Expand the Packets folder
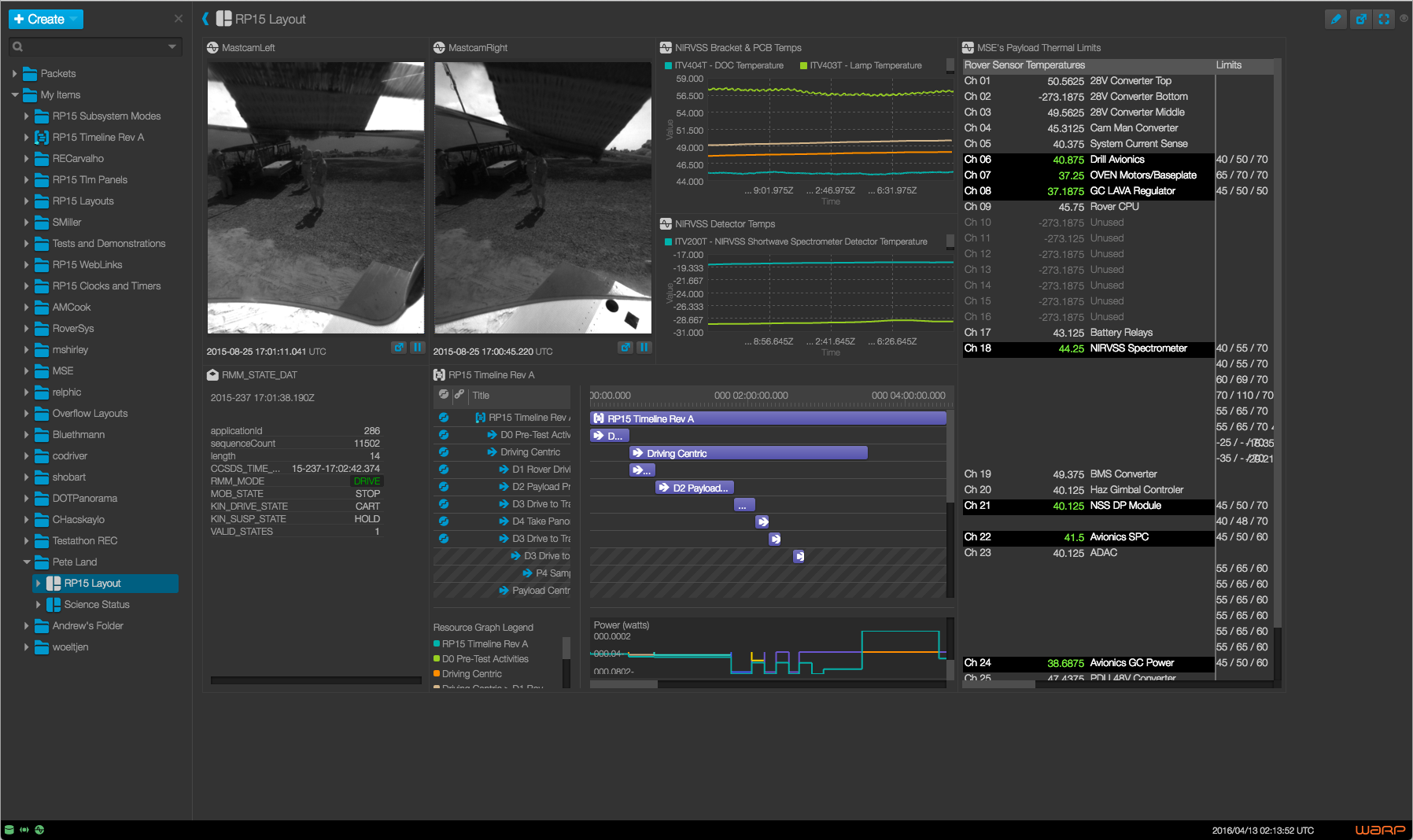Image resolution: width=1413 pixels, height=840 pixels. tap(15, 74)
